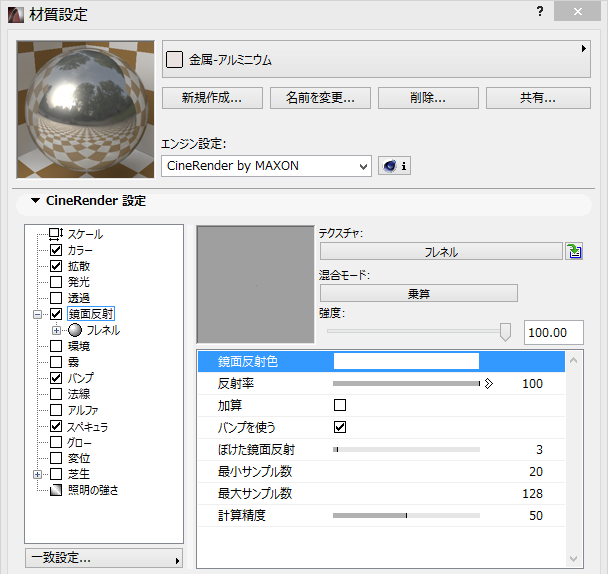Uncheck the カラー channel checkbox

[56, 250]
